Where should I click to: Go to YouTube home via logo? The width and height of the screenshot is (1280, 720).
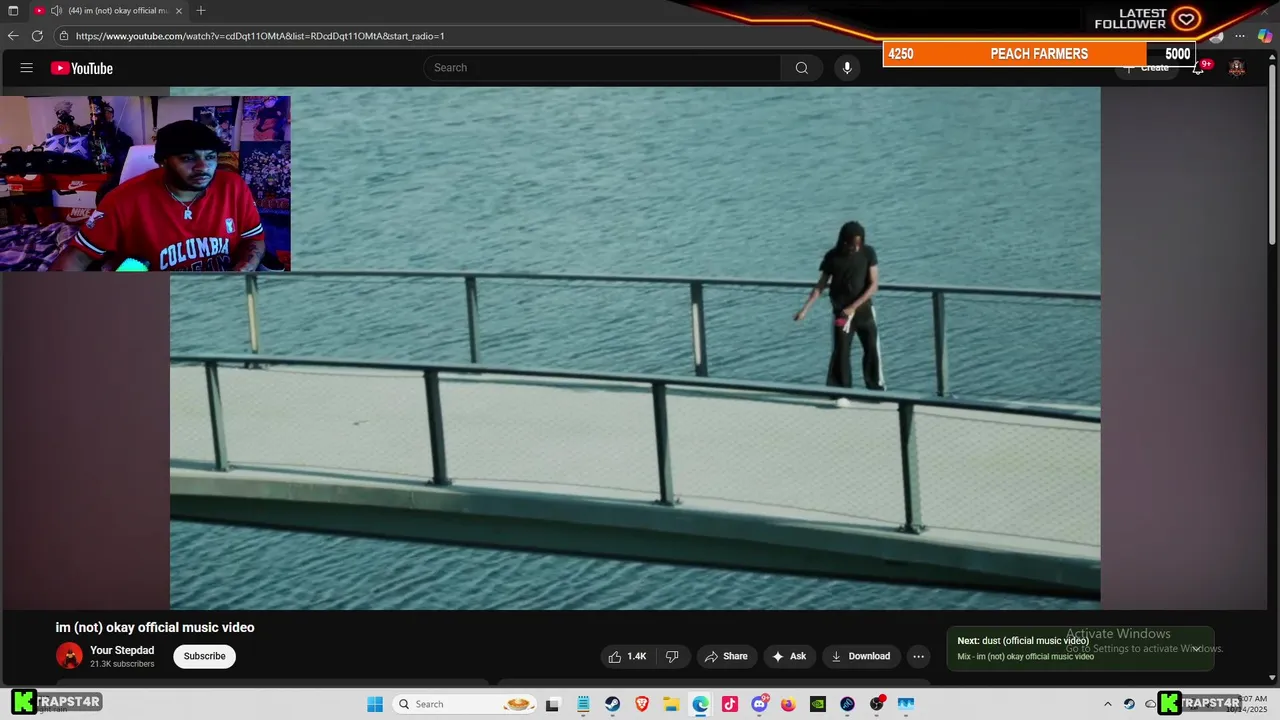(x=82, y=68)
